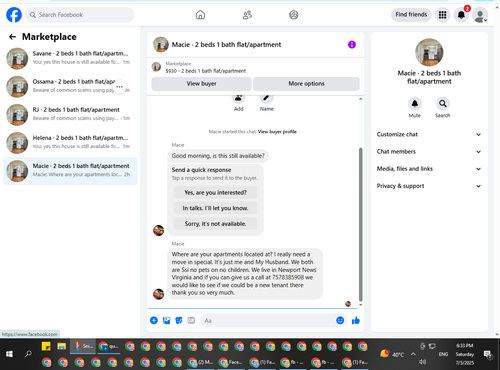Screen dimensions: 500x370
Task: Open File Explorer from the taskbar
Action: (62, 346)
